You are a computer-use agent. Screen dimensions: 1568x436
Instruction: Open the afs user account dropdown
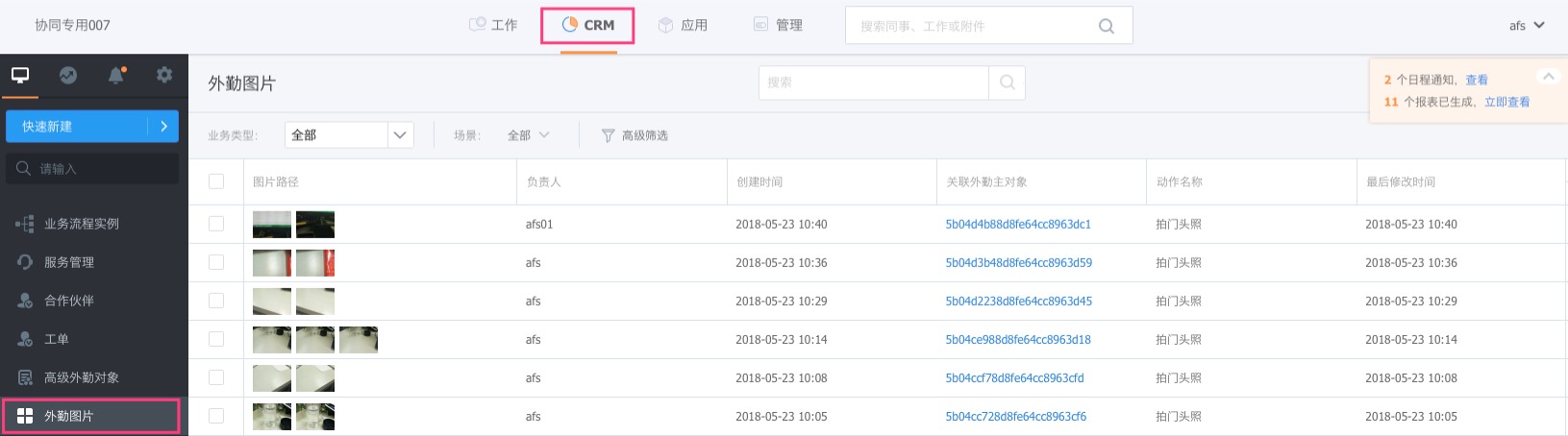point(1527,26)
